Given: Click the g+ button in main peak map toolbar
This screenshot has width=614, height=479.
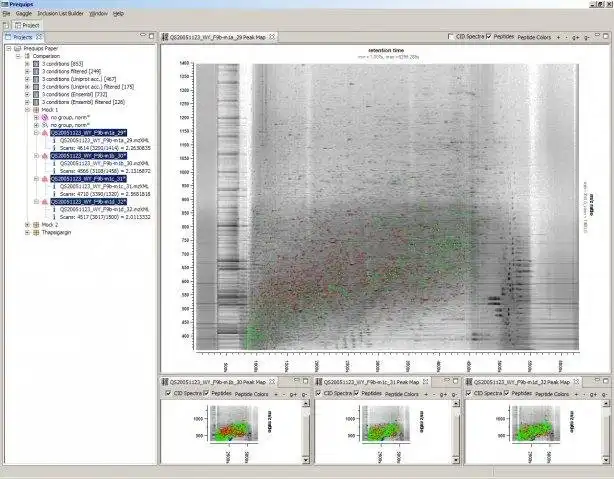Looking at the screenshot, I should (575, 38).
